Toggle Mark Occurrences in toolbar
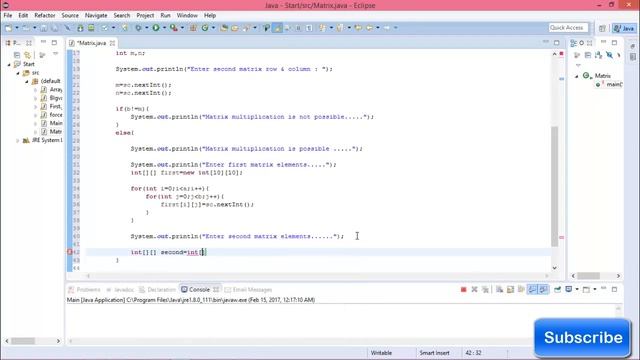The width and height of the screenshot is (640, 360). 277,28
